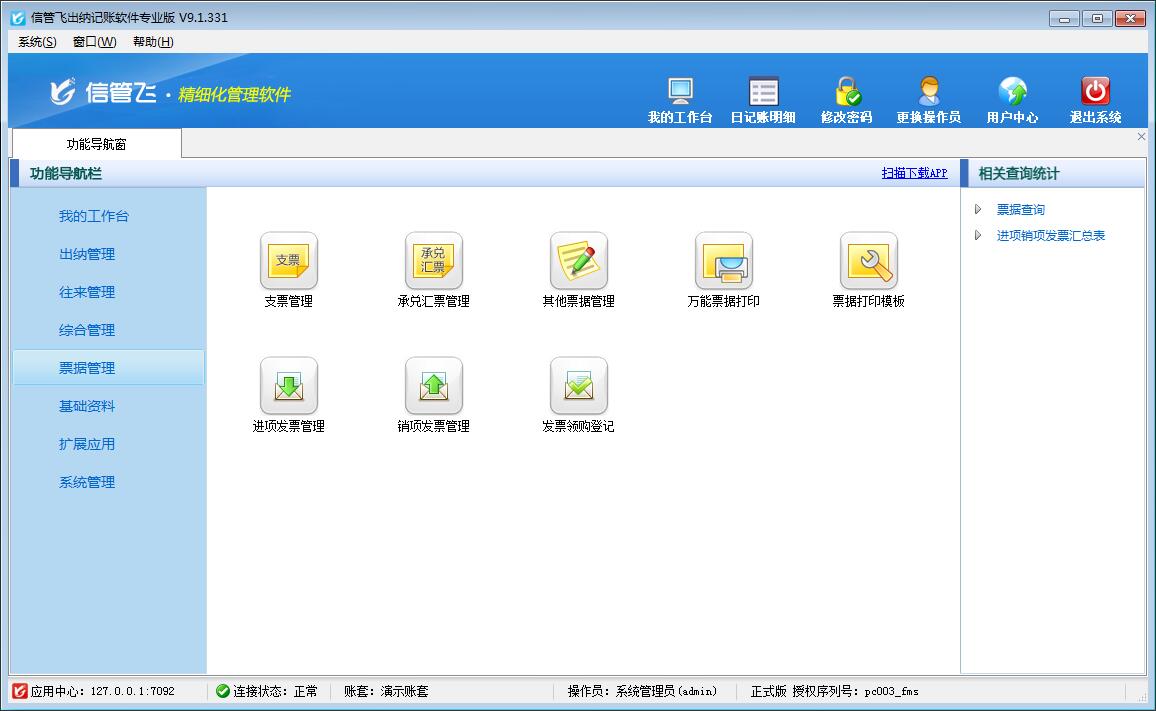
Task: Select 出纳管理 in navigation sidebar
Action: coord(87,254)
